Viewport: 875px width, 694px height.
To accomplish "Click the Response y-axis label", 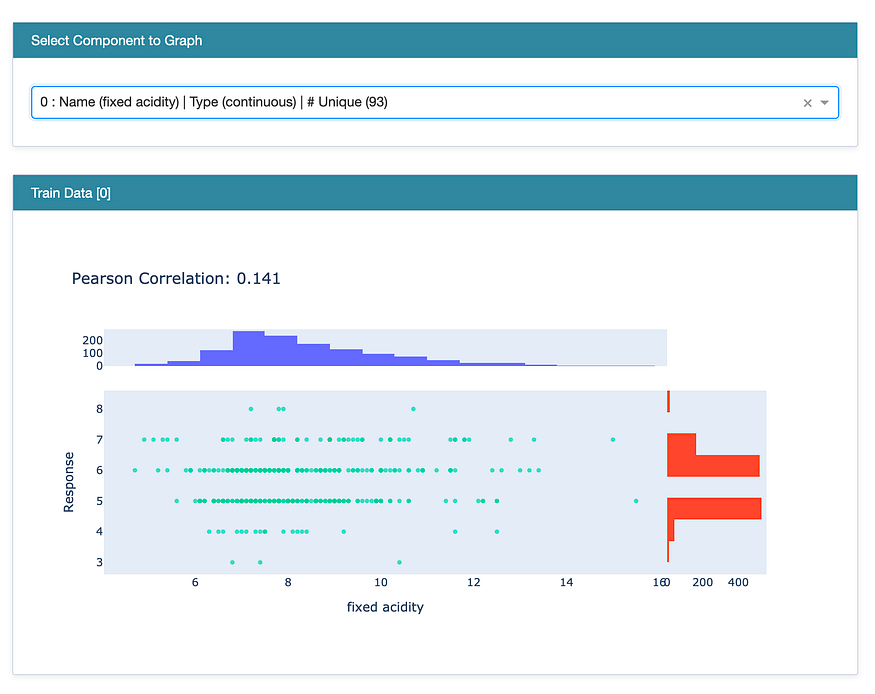I will [69, 482].
